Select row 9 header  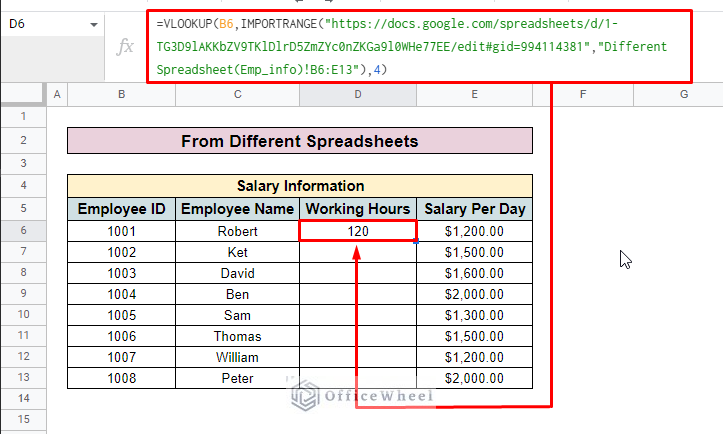[24, 294]
